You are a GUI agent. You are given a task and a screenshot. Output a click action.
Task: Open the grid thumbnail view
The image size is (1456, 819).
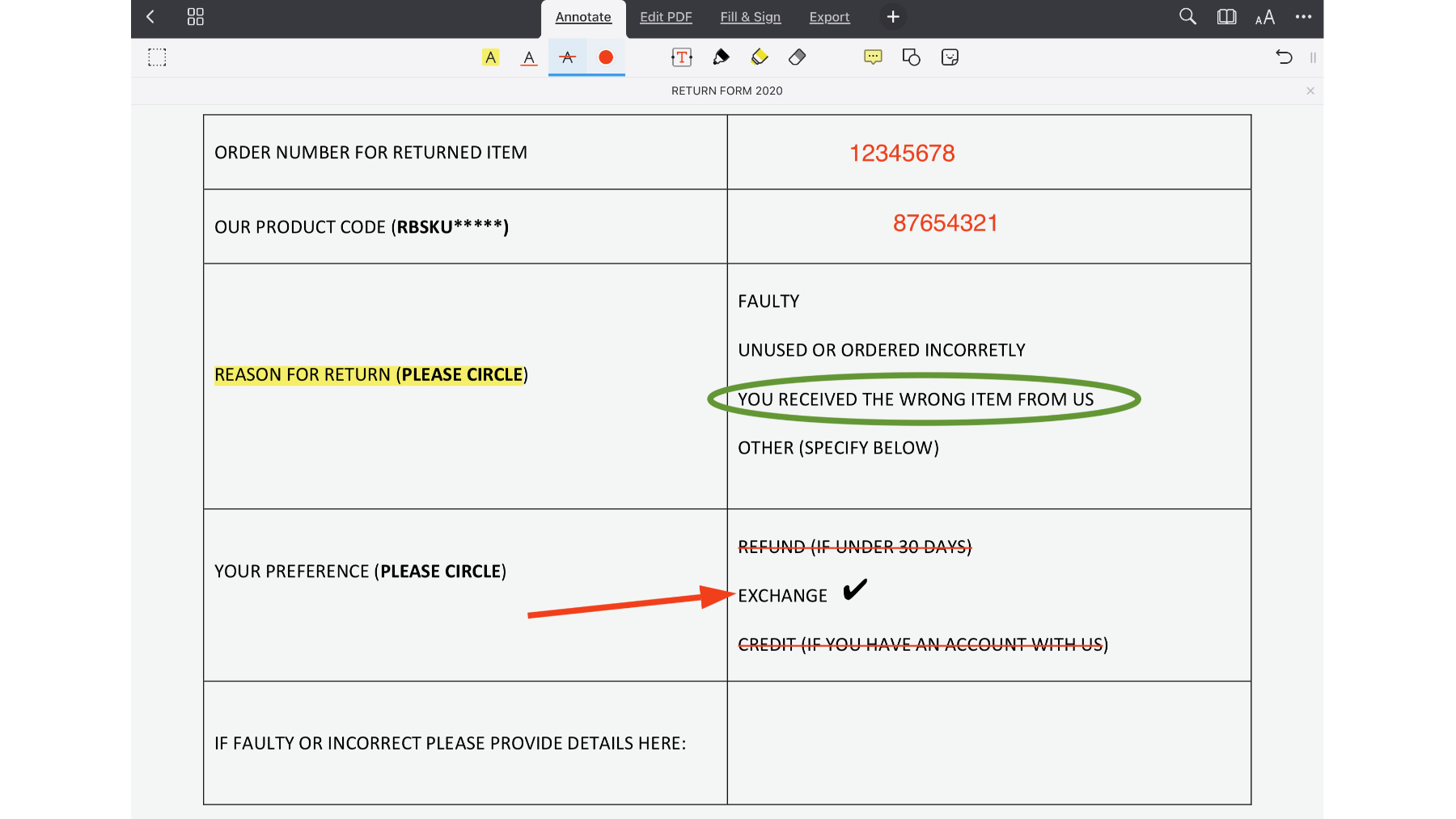point(195,16)
